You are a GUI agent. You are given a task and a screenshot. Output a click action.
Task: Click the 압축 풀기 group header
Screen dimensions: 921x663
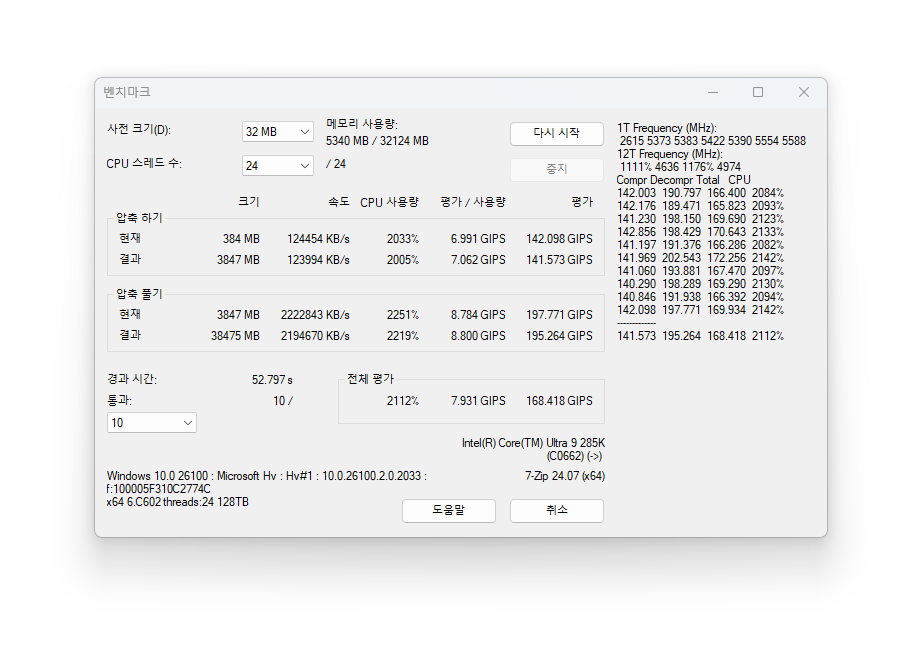139,294
